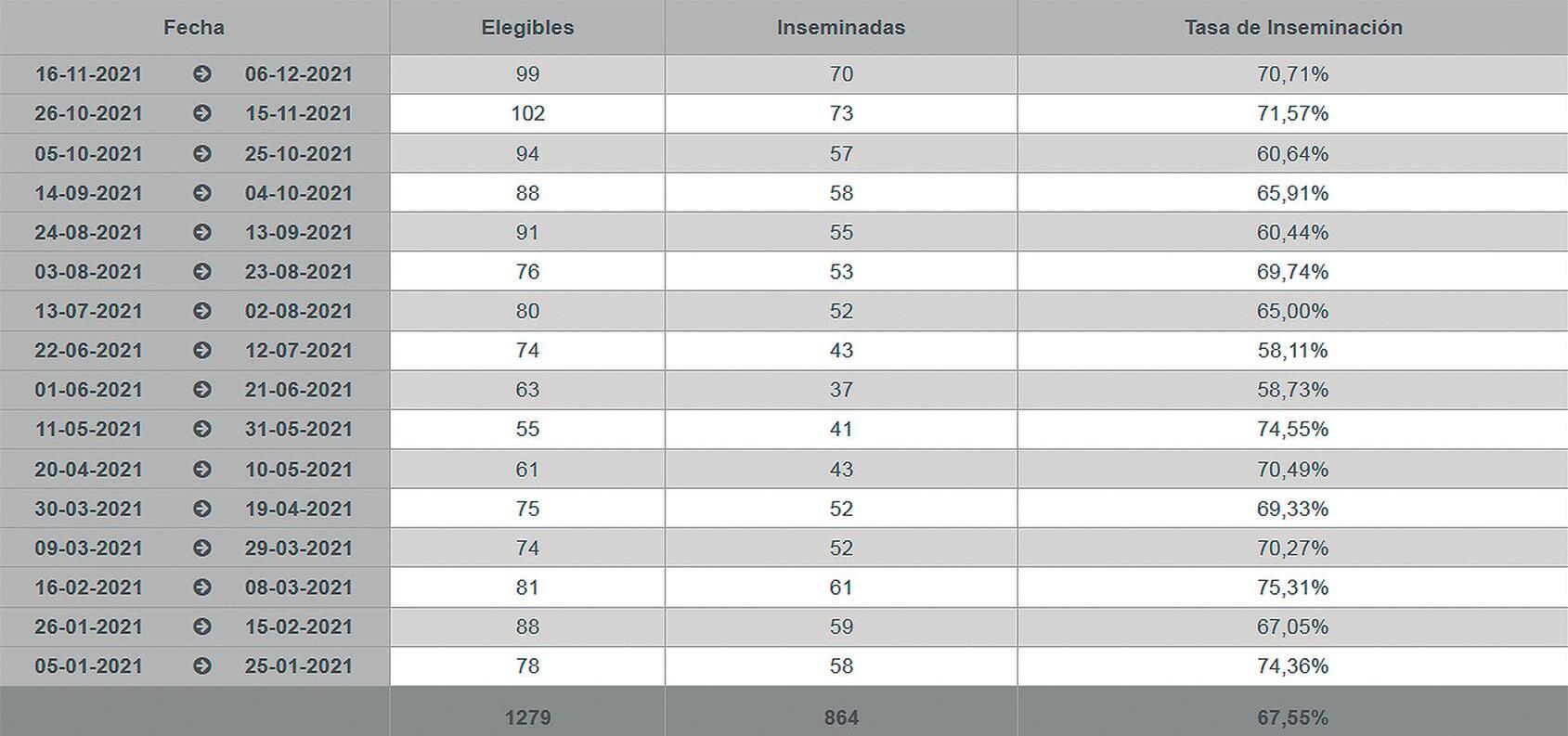Click arrow icon in 05-10-2021 row
1568x736 pixels.
[x=202, y=153]
